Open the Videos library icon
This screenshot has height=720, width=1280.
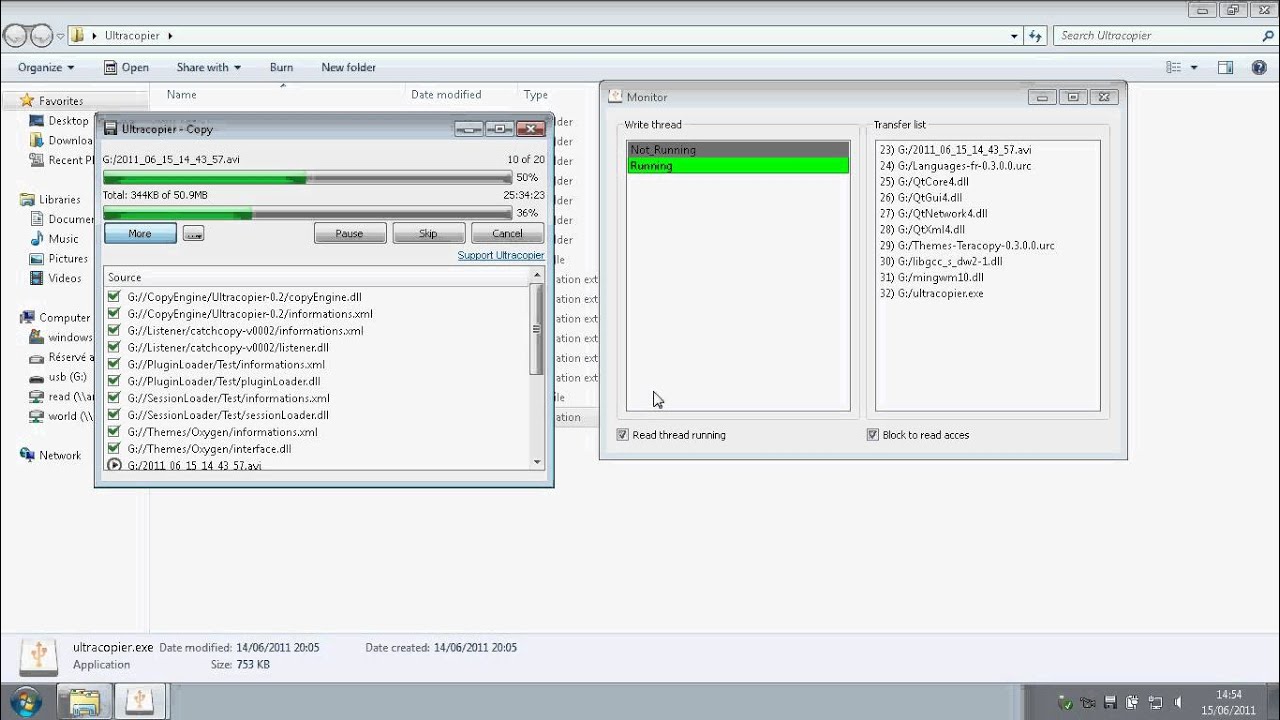tap(37, 278)
